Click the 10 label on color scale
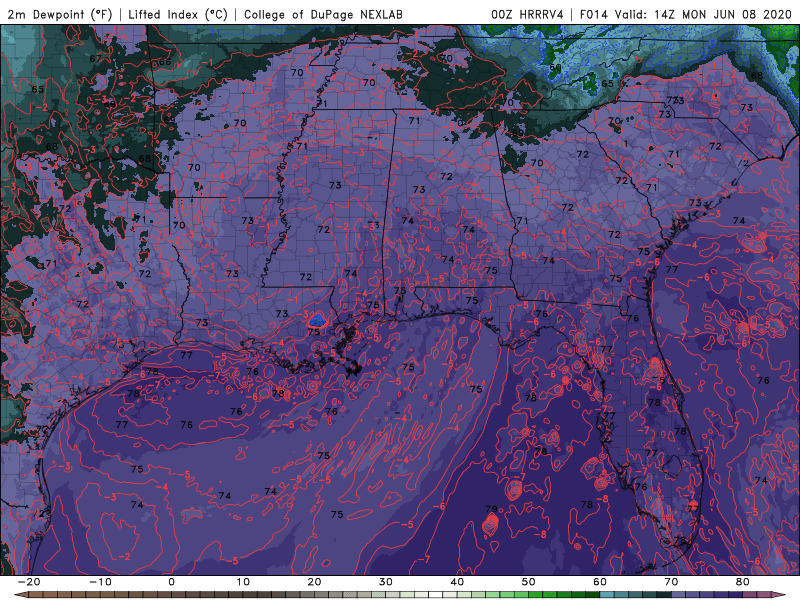The image size is (800, 600). pyautogui.click(x=243, y=582)
